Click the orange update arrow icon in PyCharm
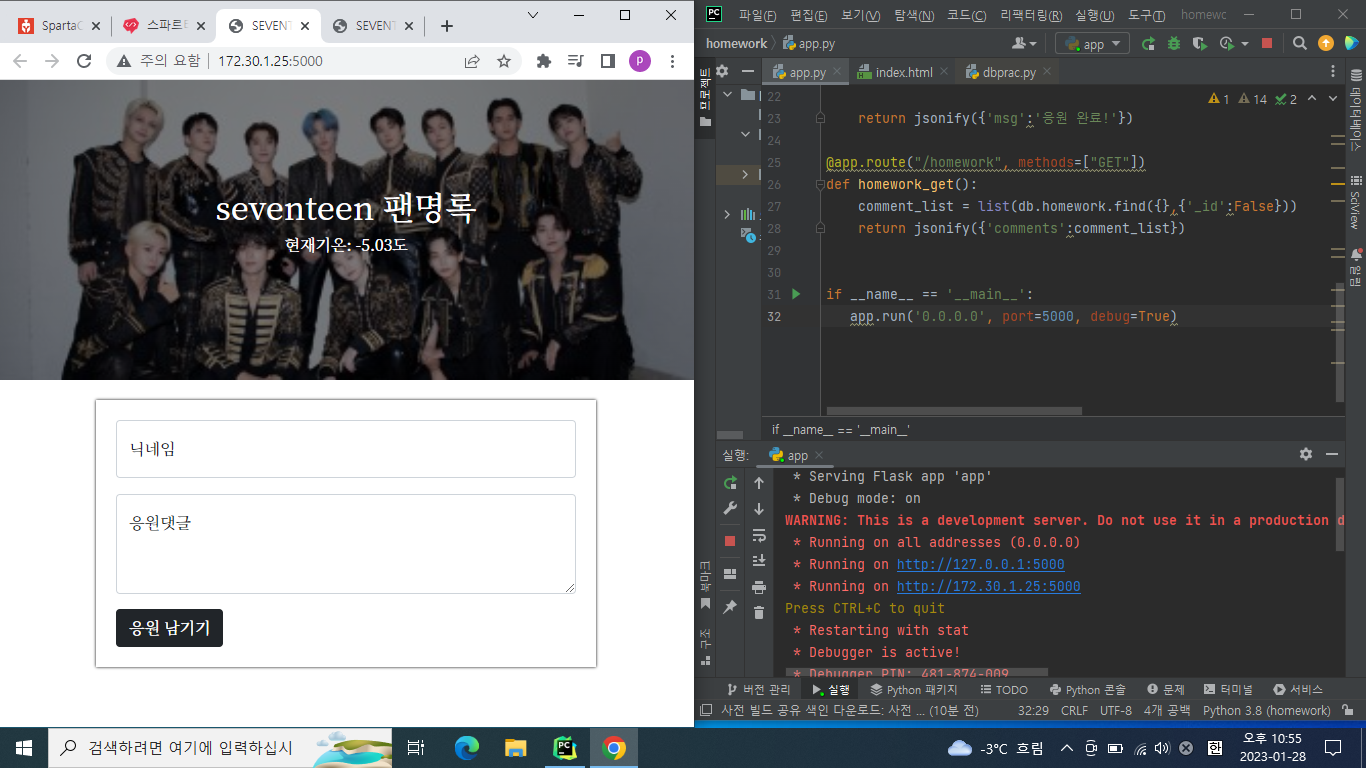The height and width of the screenshot is (768, 1366). coord(1326,43)
